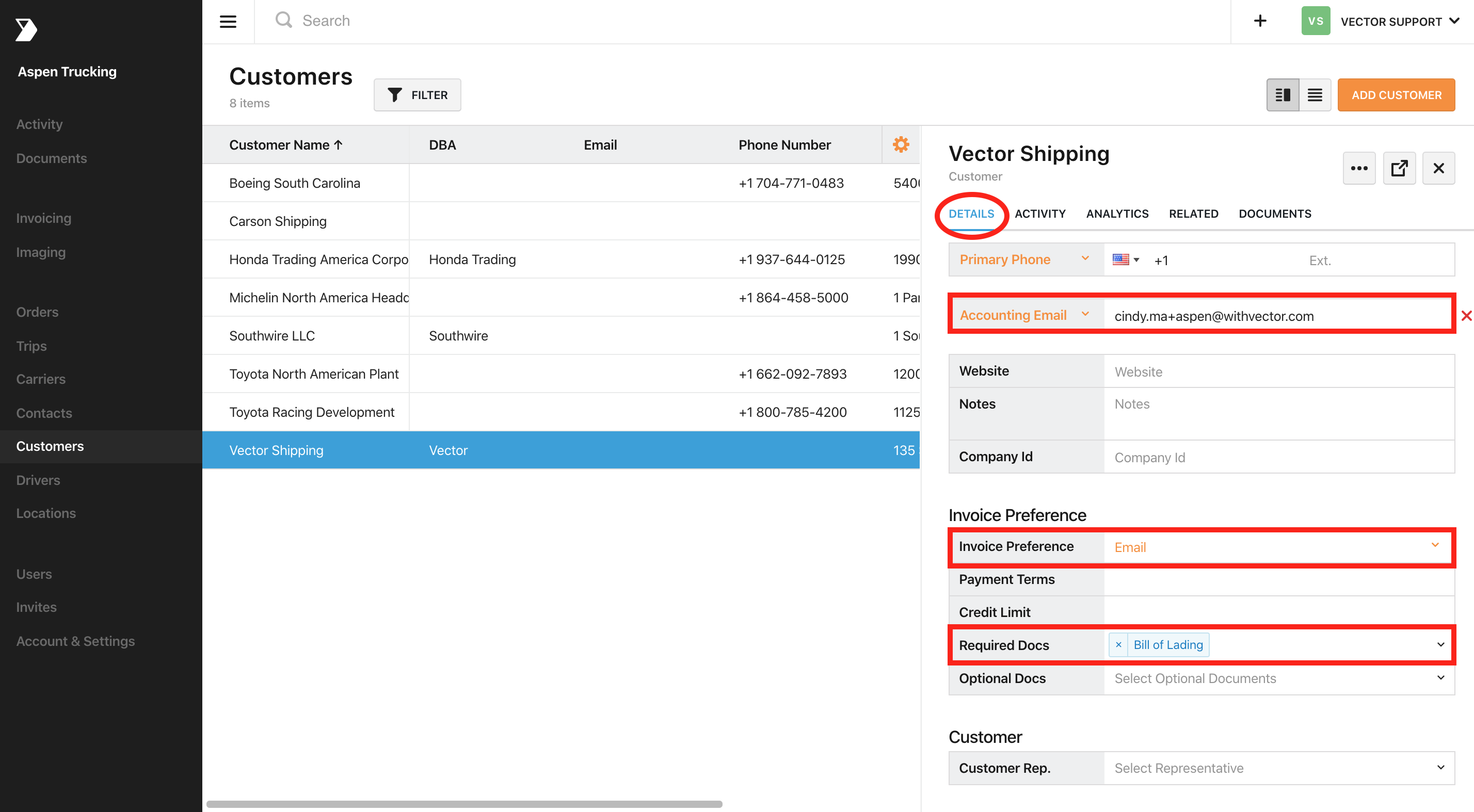Click the phone number input field
The width and height of the screenshot is (1474, 812).
(x=1225, y=260)
